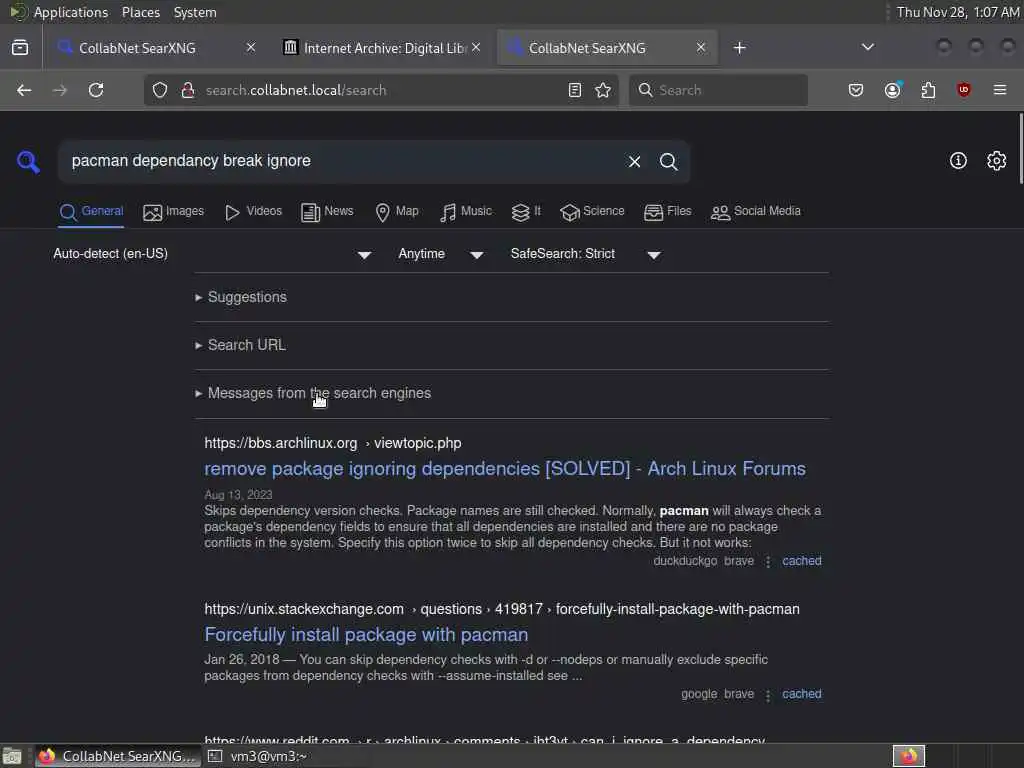Click the browser address bar URL

click(x=379, y=90)
